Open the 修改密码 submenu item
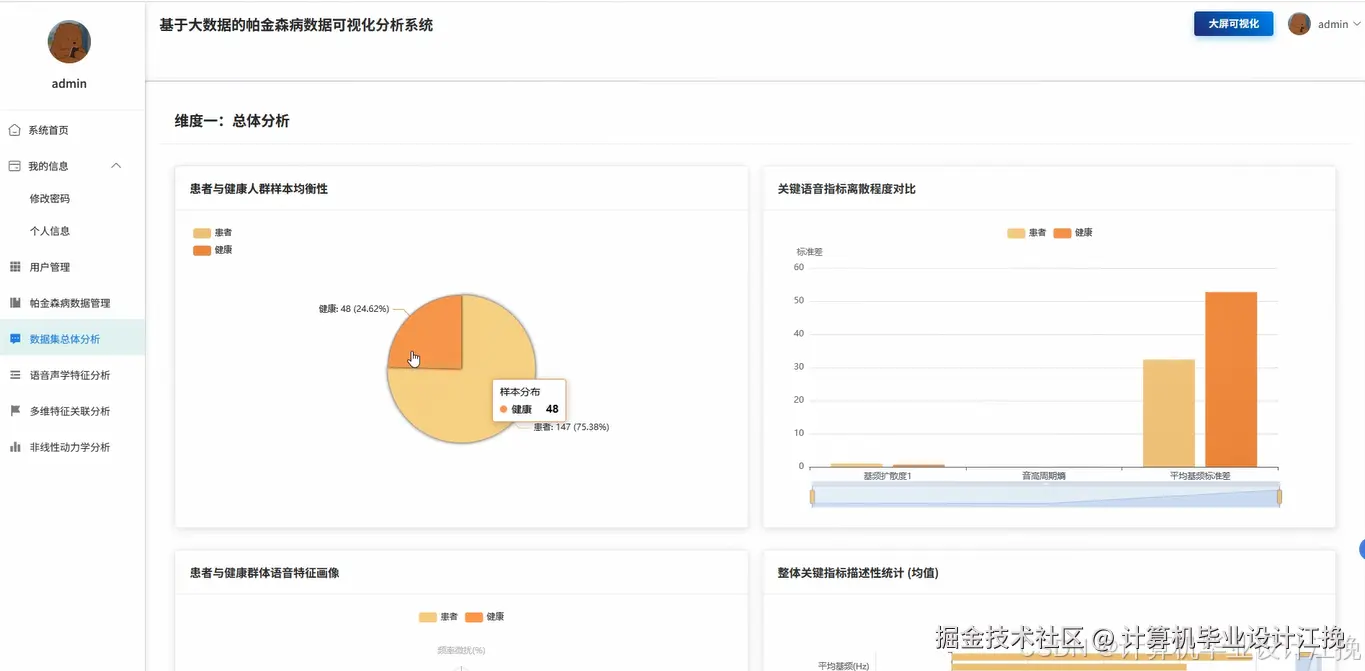Image resolution: width=1365 pixels, height=671 pixels. pyautogui.click(x=72, y=199)
